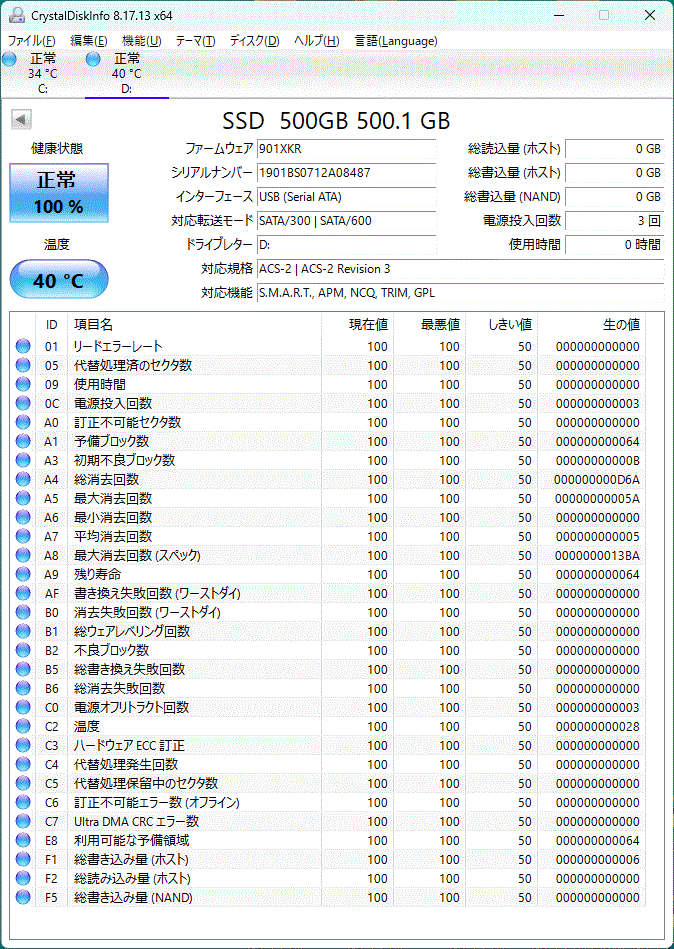Click the 項目名 column header

point(195,324)
